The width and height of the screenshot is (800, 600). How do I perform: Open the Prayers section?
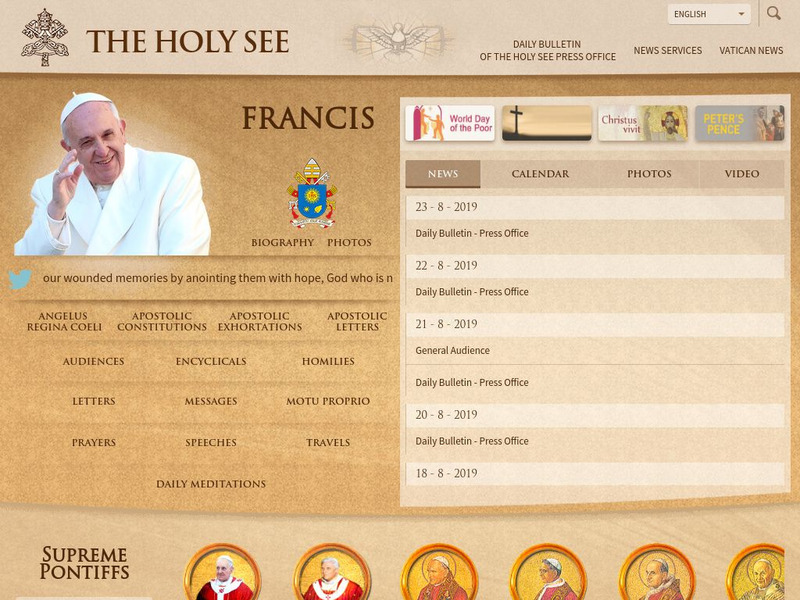pyautogui.click(x=93, y=442)
